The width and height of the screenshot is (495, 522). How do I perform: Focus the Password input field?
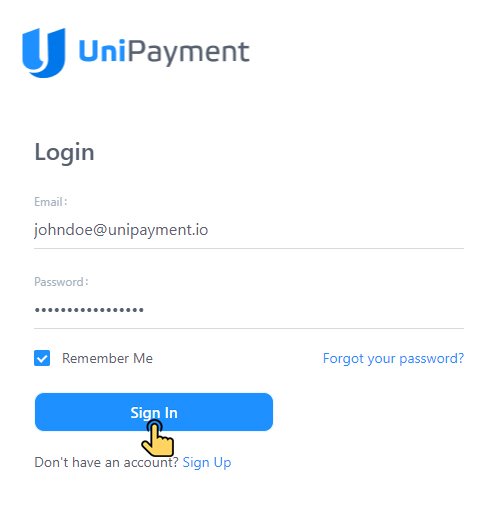249,310
